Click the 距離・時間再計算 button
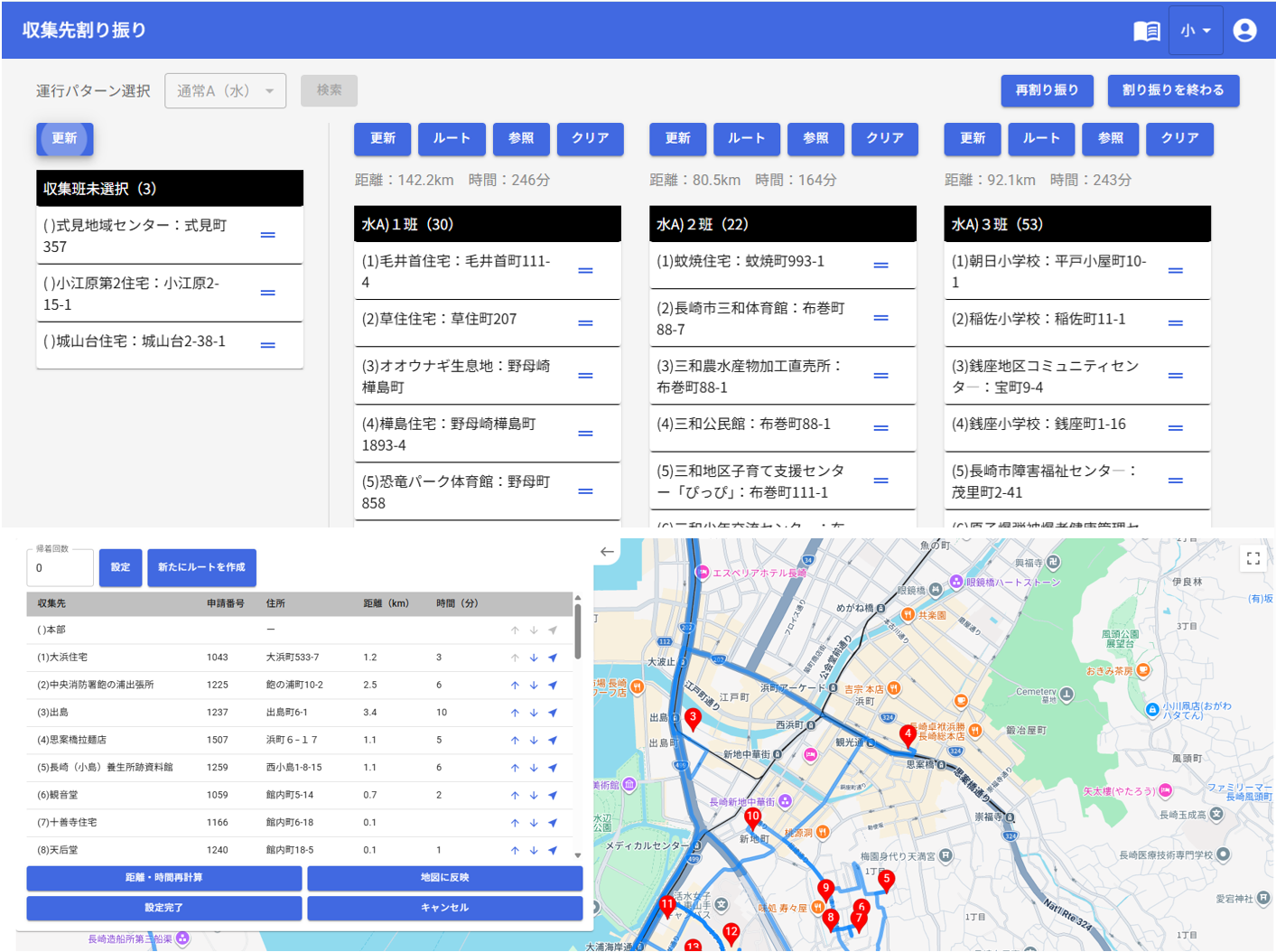1276x952 pixels. click(164, 878)
